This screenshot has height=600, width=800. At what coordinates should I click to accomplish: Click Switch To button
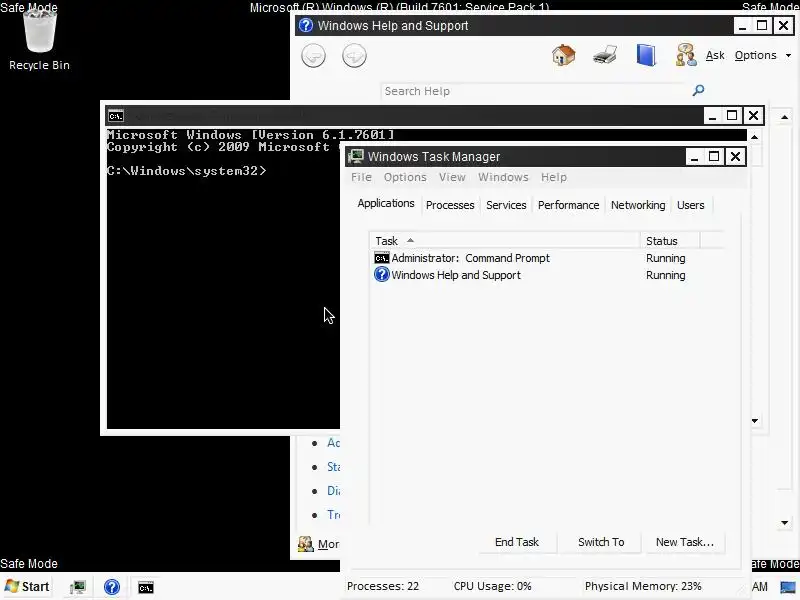tap(601, 542)
